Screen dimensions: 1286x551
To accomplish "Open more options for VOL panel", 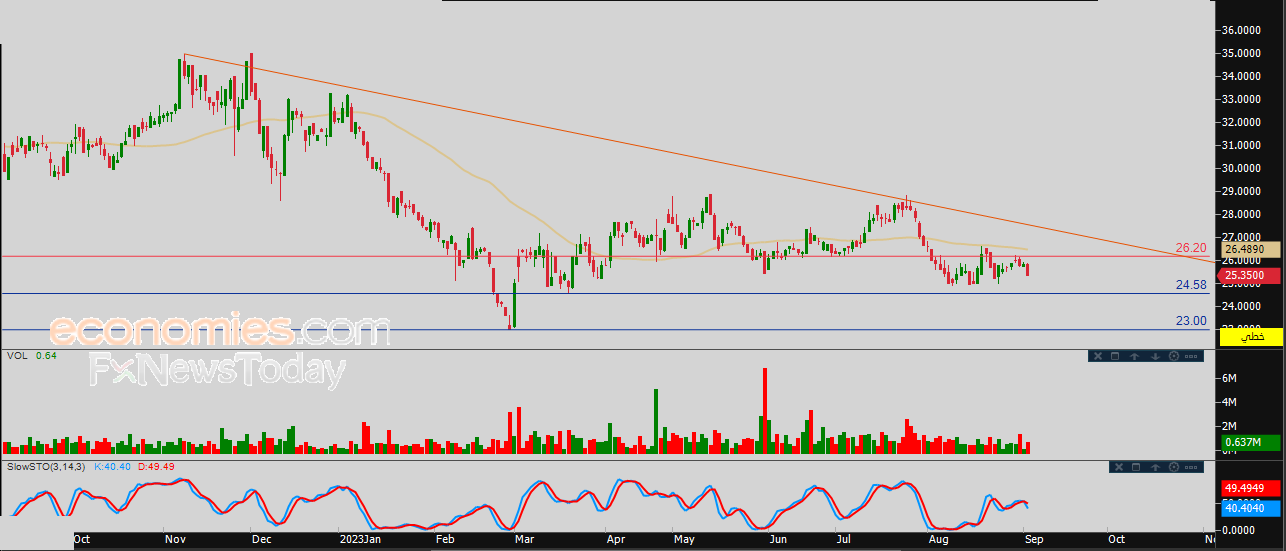I will click(1191, 356).
